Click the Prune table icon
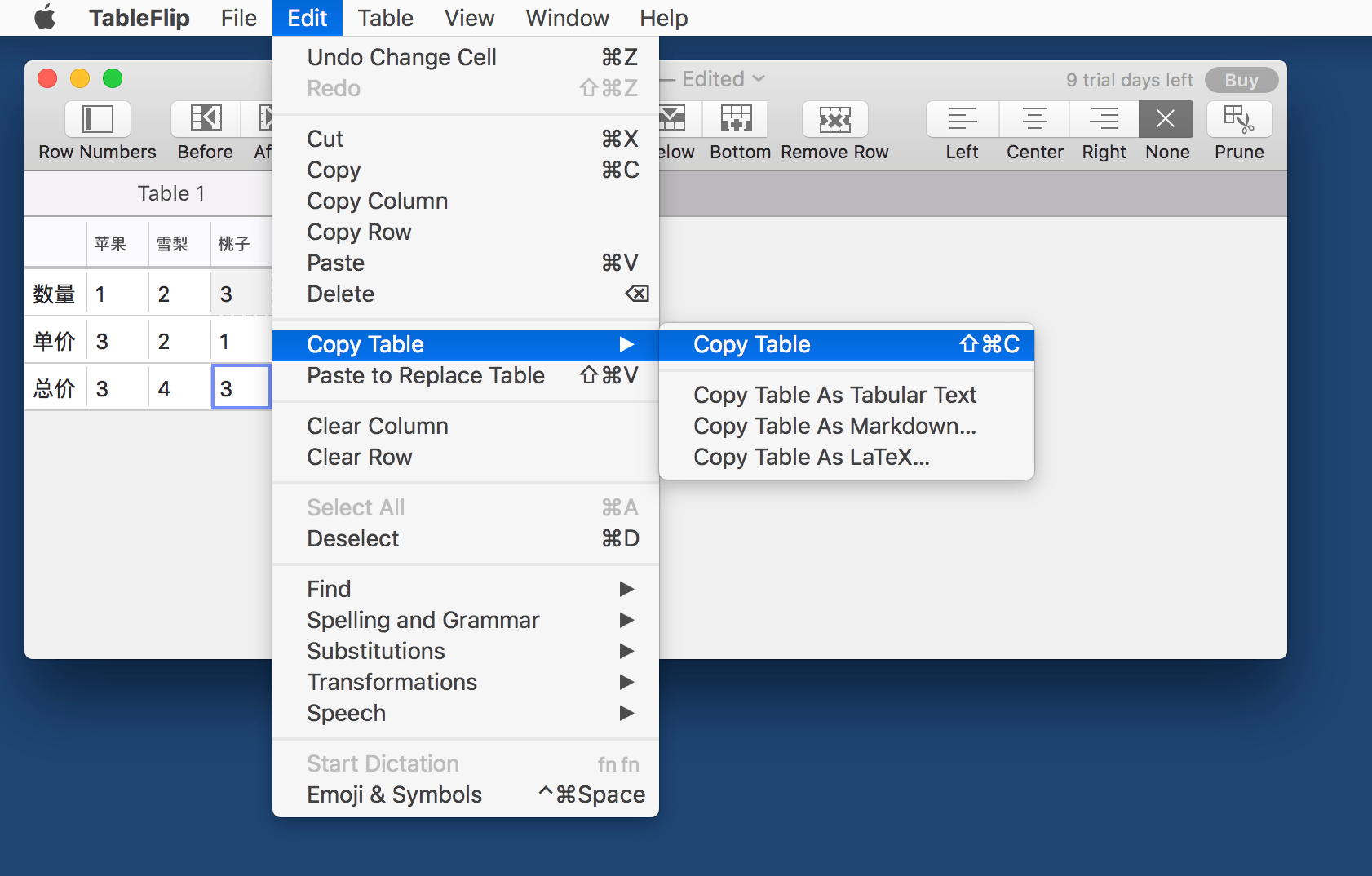Image resolution: width=1372 pixels, height=876 pixels. 1238,120
